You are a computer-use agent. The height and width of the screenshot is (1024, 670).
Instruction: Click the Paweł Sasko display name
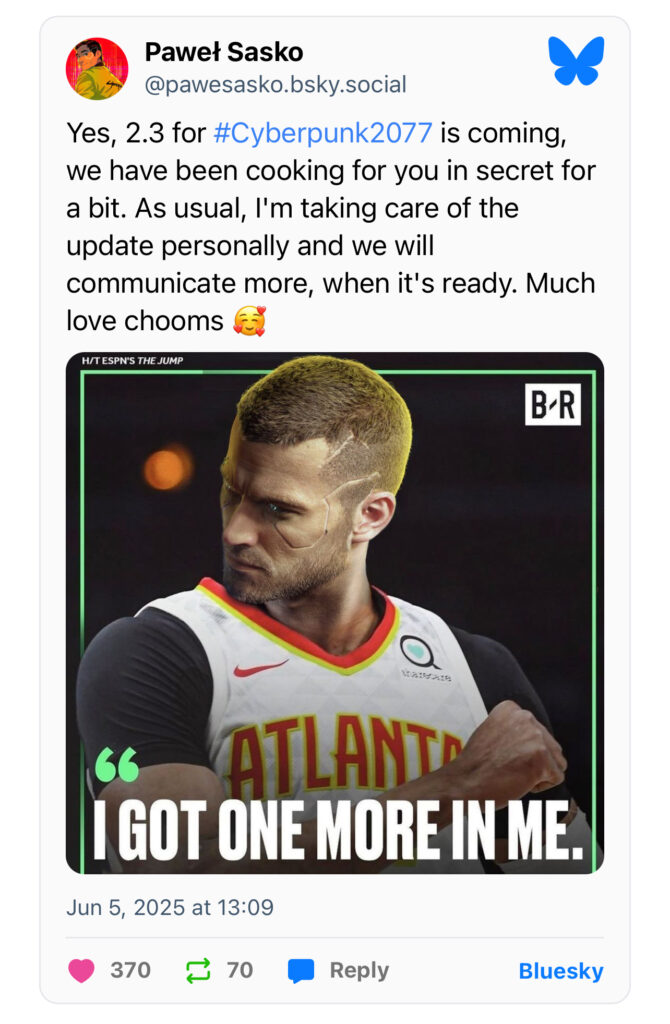224,52
